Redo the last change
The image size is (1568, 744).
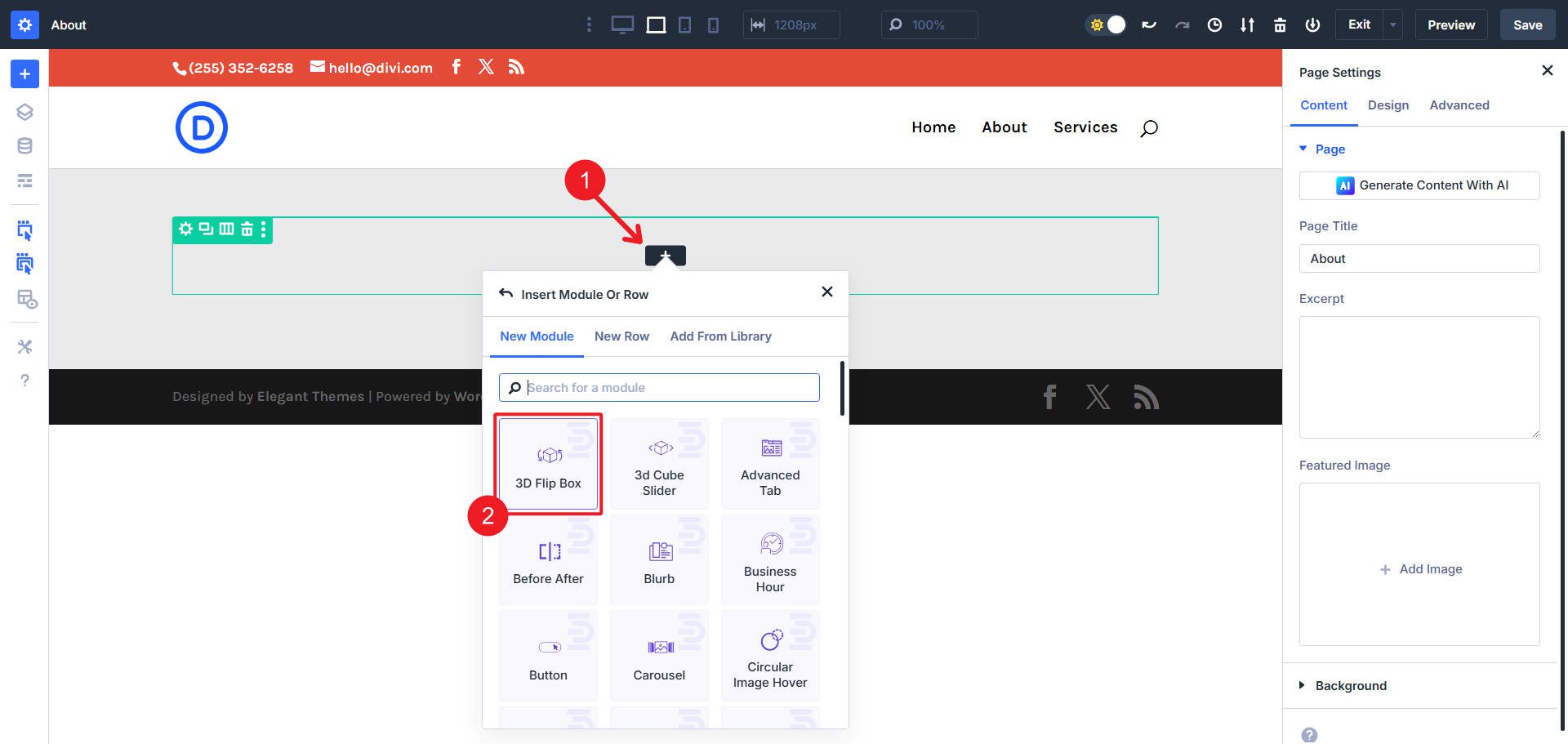1182,25
